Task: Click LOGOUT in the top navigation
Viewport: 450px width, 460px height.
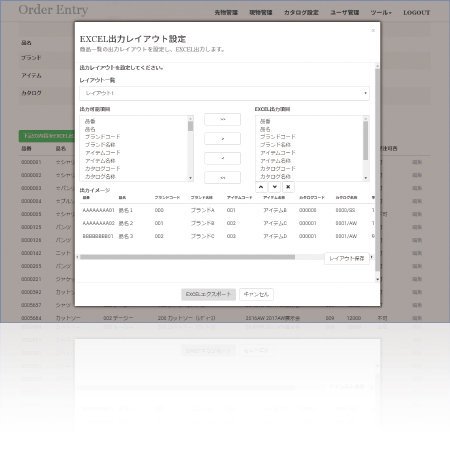Action: point(416,13)
